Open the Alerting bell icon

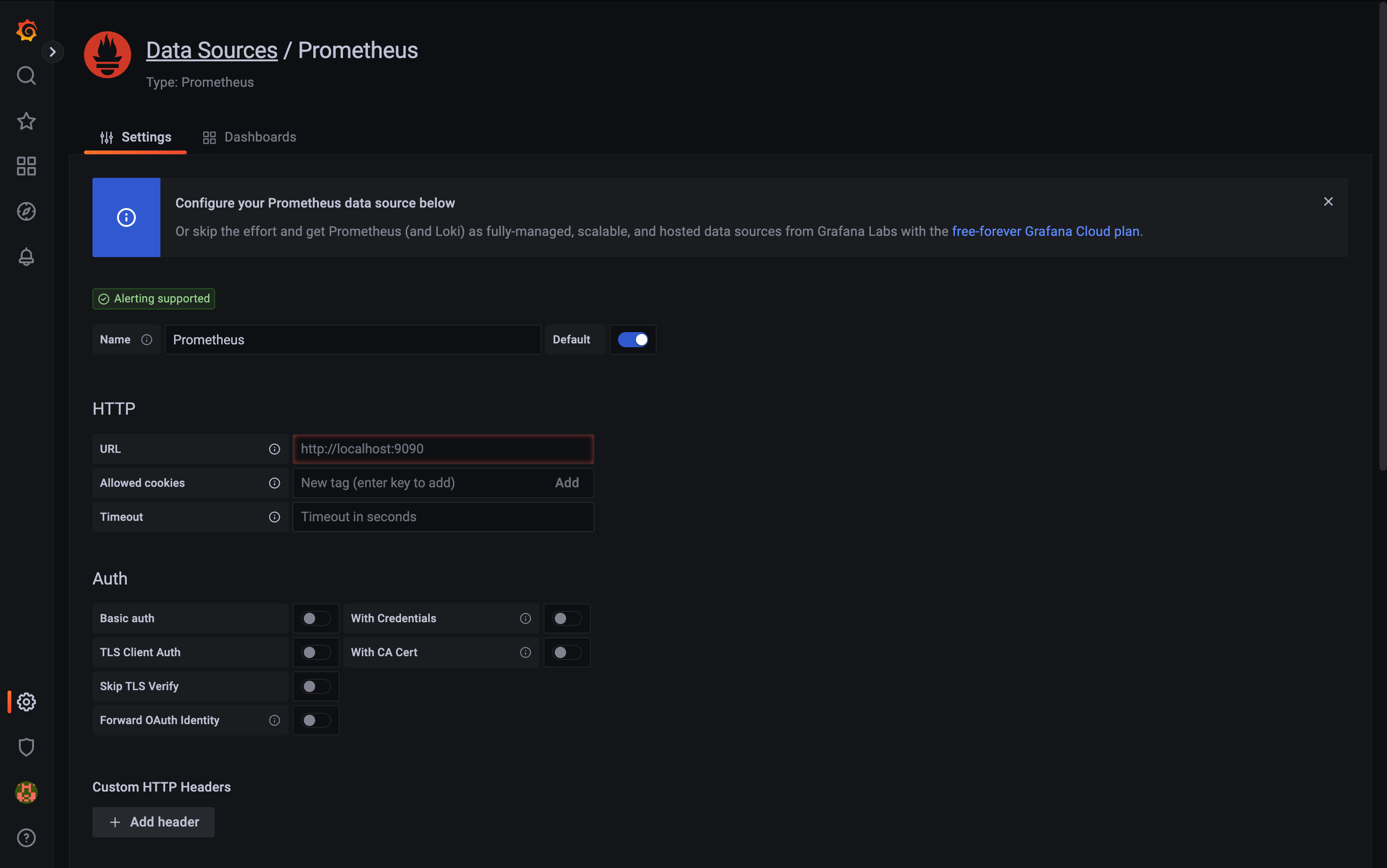pos(26,257)
